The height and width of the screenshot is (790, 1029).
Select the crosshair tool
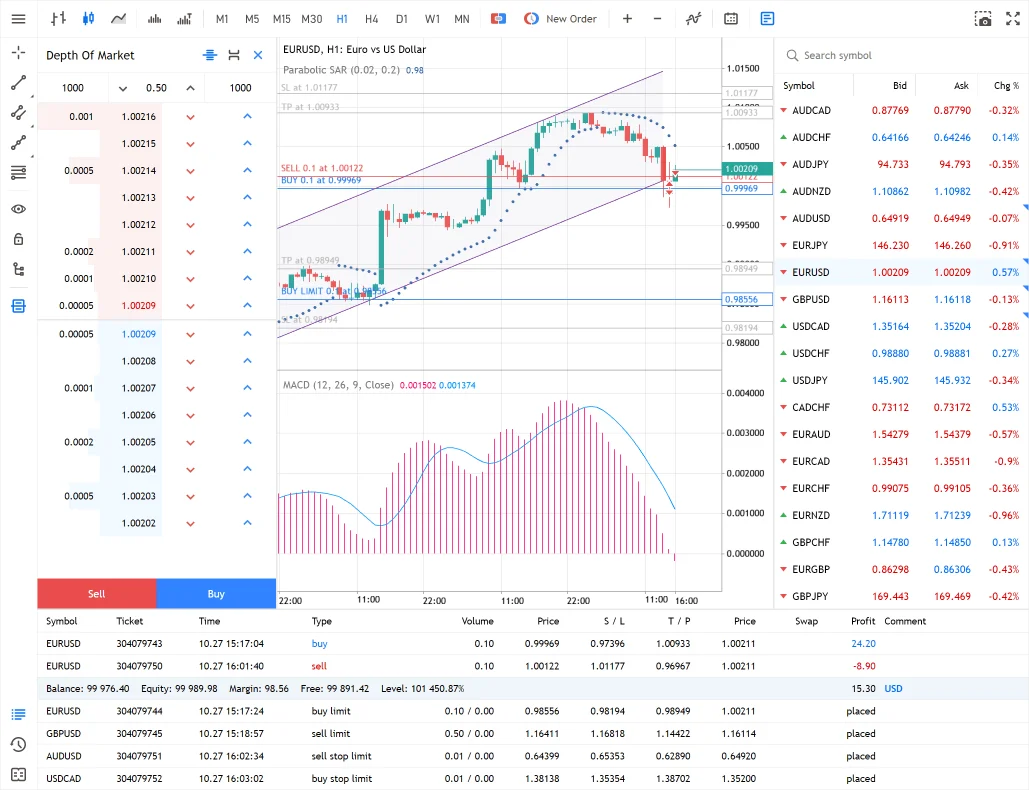pyautogui.click(x=18, y=52)
